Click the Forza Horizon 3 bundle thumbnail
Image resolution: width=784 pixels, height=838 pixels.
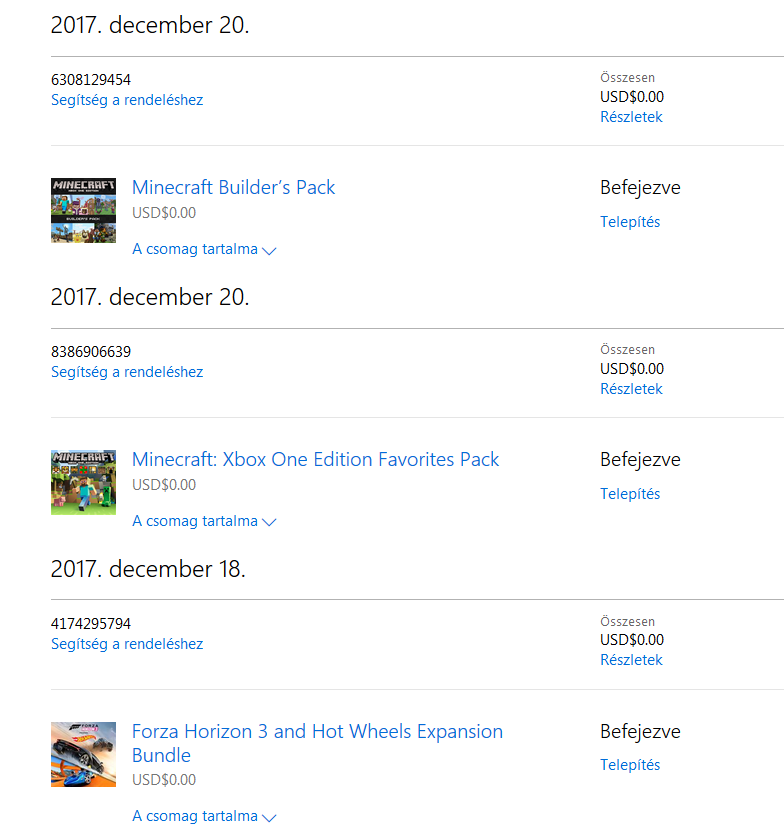coord(83,754)
